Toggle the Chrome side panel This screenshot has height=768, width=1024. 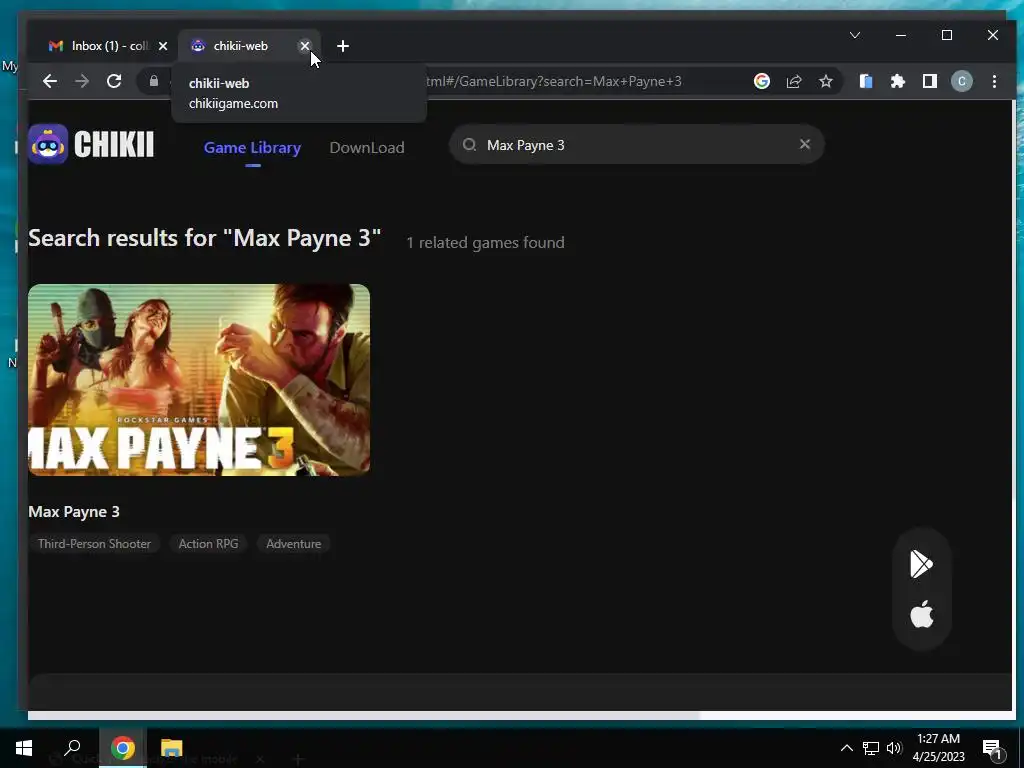pos(929,81)
